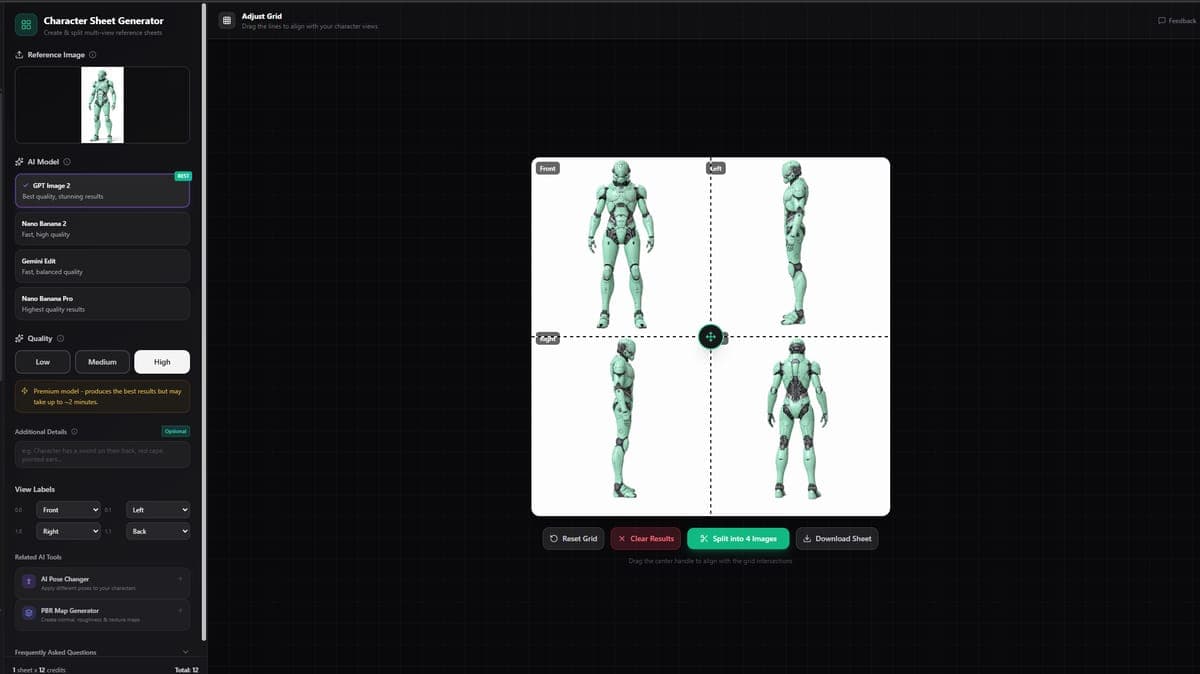Click the sparkle icon next to Quality
This screenshot has height=674, width=1200.
[20, 338]
